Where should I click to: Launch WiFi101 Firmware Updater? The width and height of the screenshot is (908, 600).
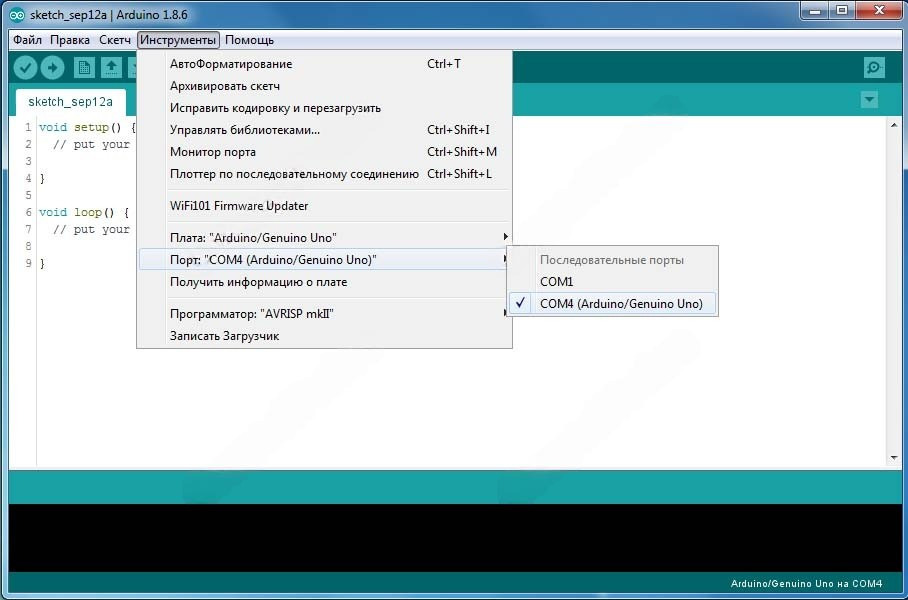pos(239,206)
